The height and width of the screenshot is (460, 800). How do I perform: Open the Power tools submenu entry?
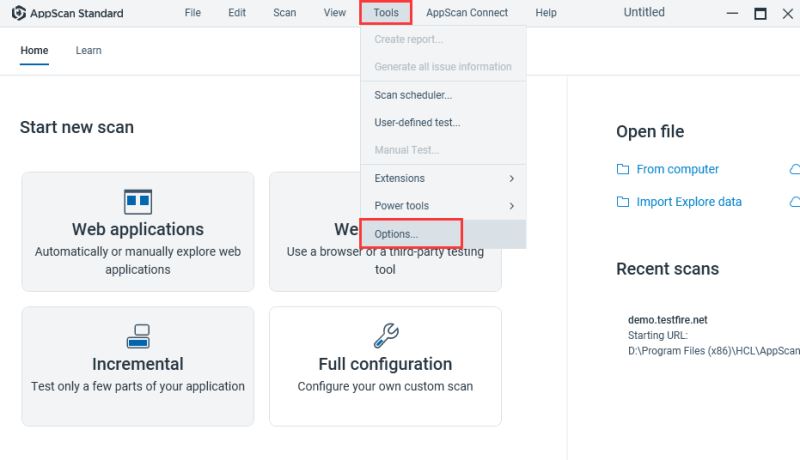click(x=443, y=206)
